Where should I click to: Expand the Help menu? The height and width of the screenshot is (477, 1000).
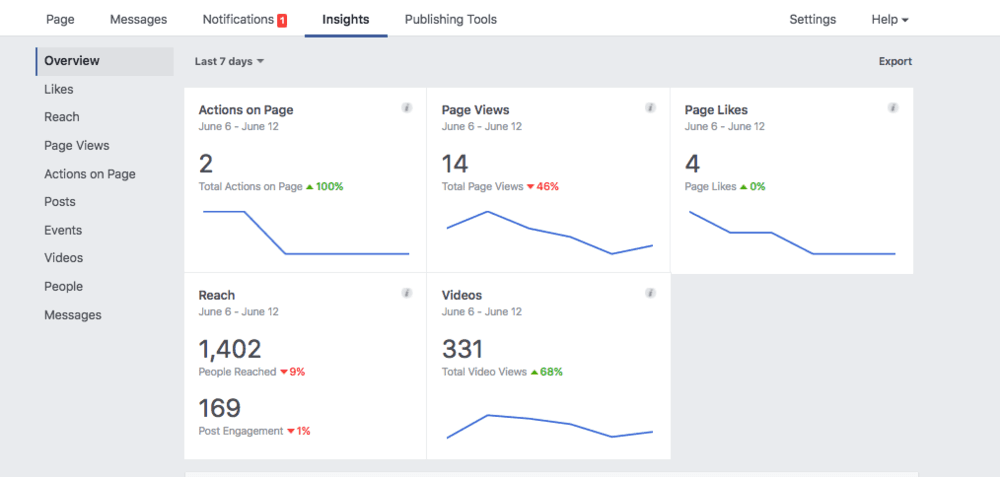click(x=889, y=19)
